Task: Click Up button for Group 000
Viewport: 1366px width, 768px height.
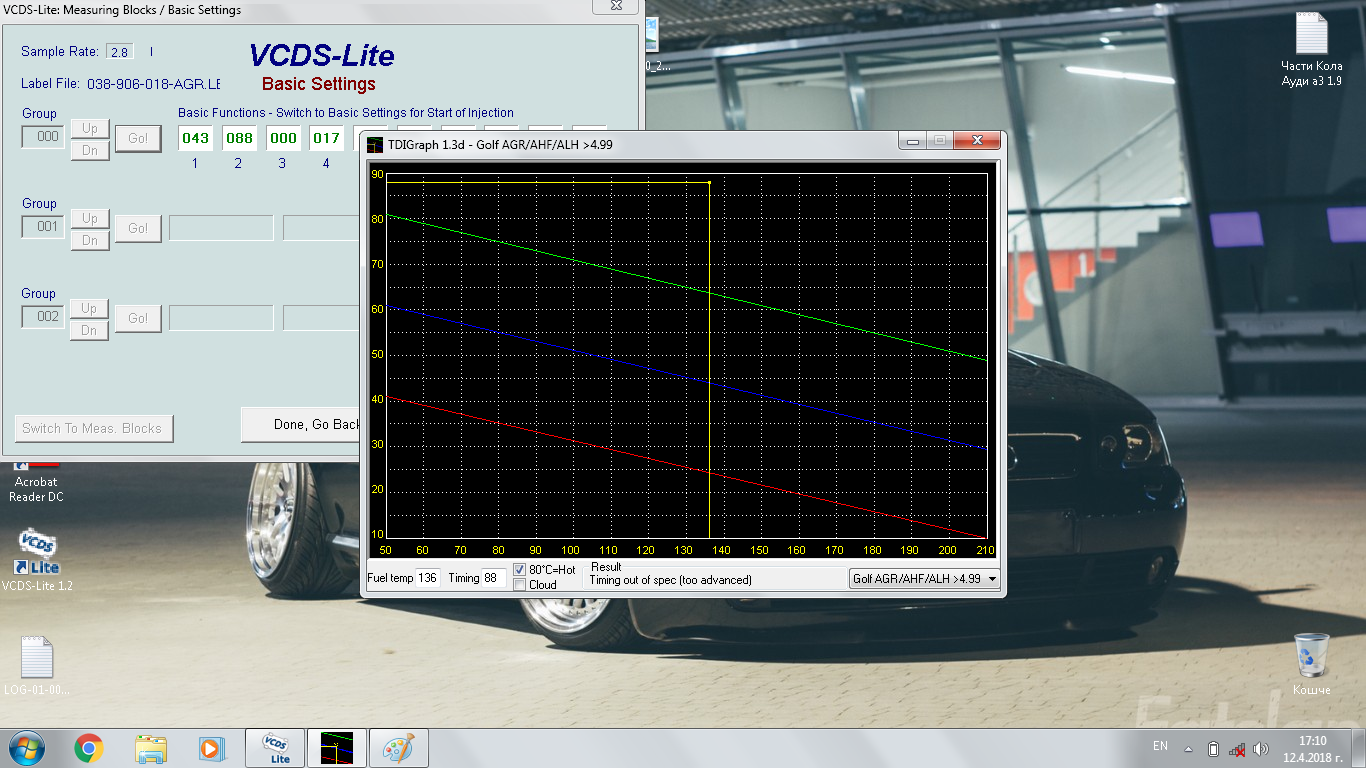Action: tap(89, 128)
